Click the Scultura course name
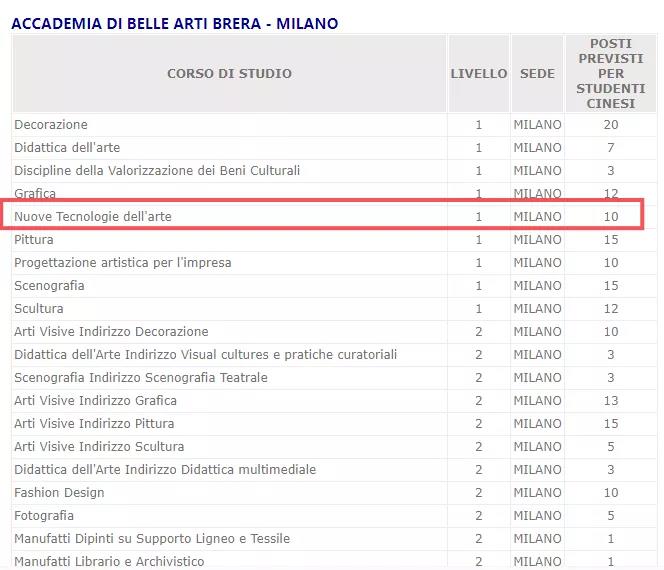 click(x=39, y=308)
